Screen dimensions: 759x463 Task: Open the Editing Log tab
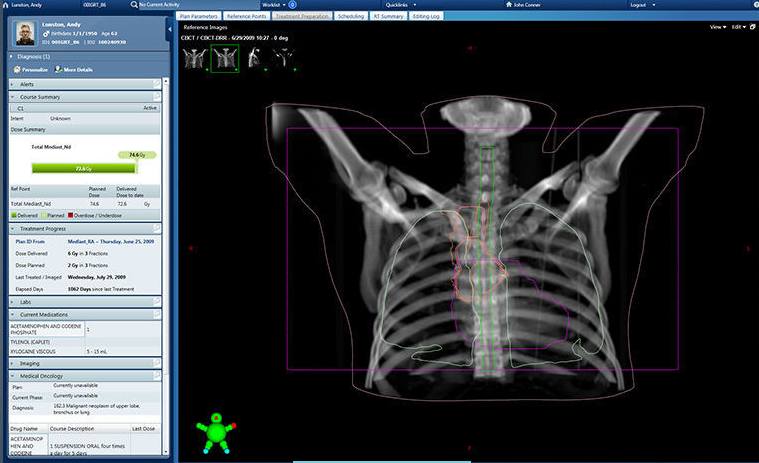[x=426, y=16]
